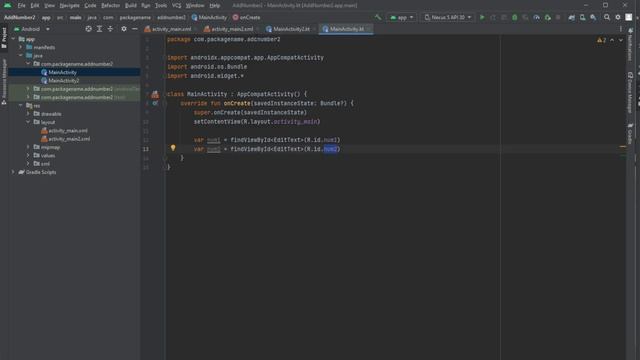Go to previous highlighted error arrow
This screenshot has width=640, height=360.
pos(612,40)
